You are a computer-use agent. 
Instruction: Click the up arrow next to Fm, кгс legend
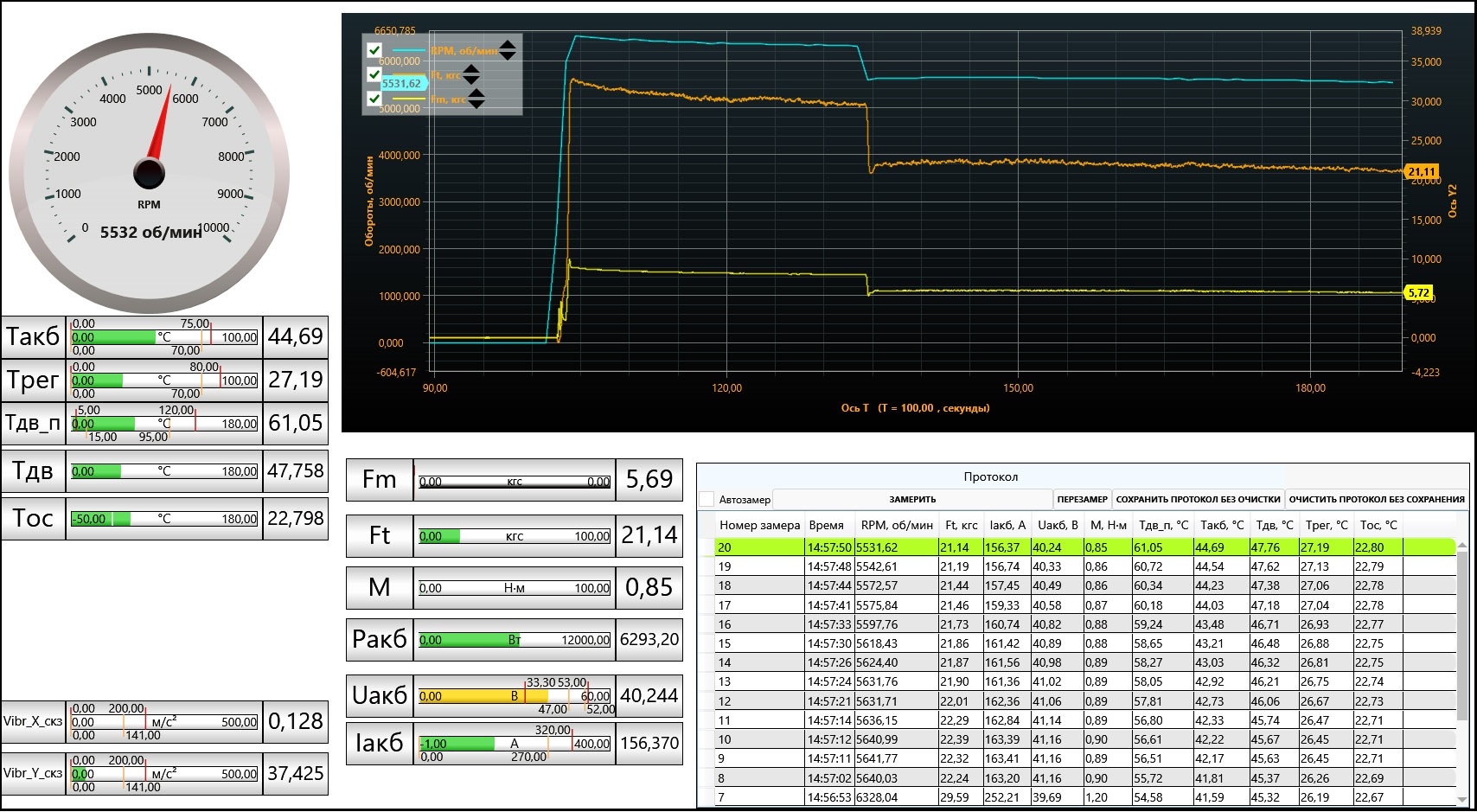(476, 93)
